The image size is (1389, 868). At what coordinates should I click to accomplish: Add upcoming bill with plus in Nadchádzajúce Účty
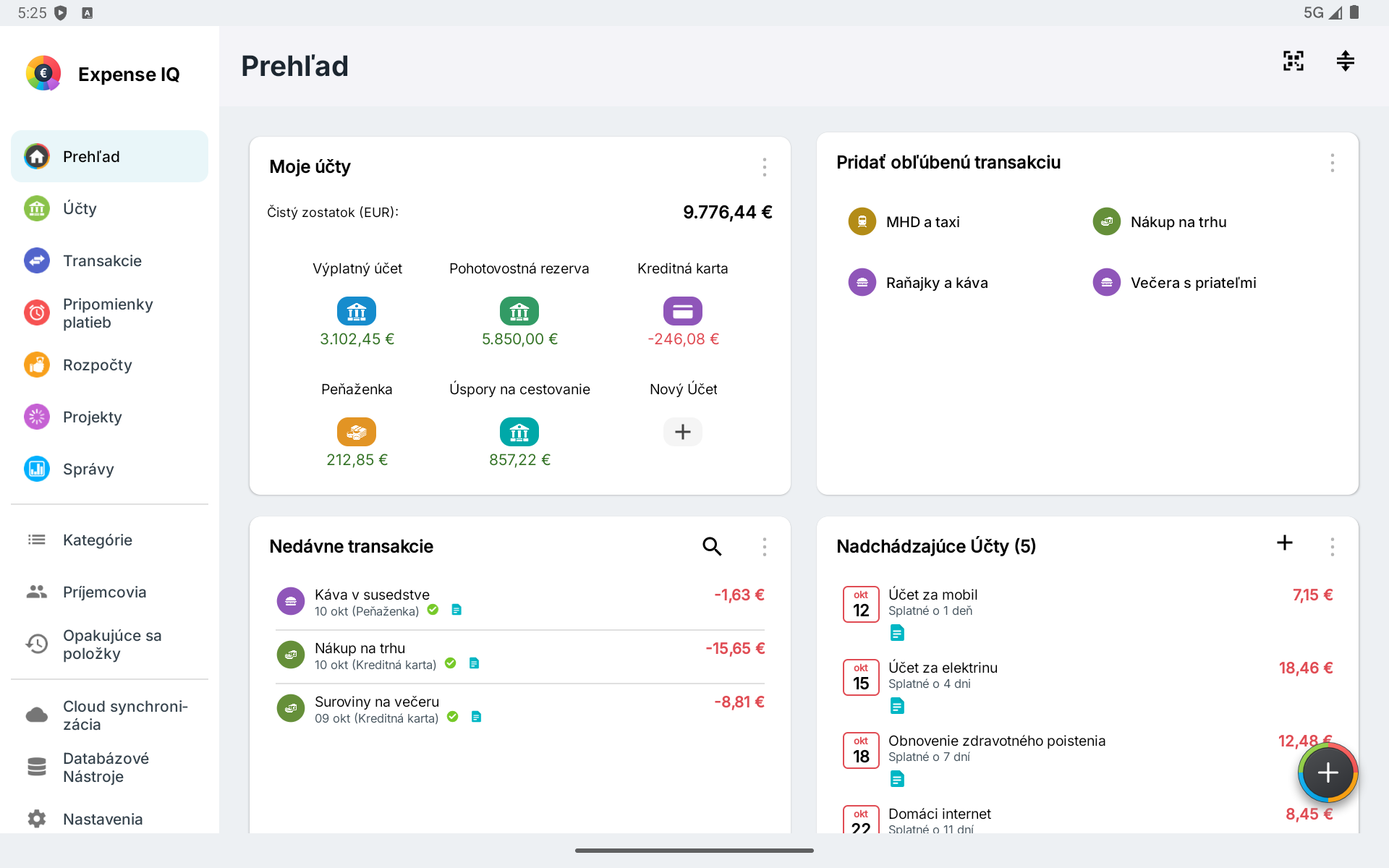(1285, 542)
